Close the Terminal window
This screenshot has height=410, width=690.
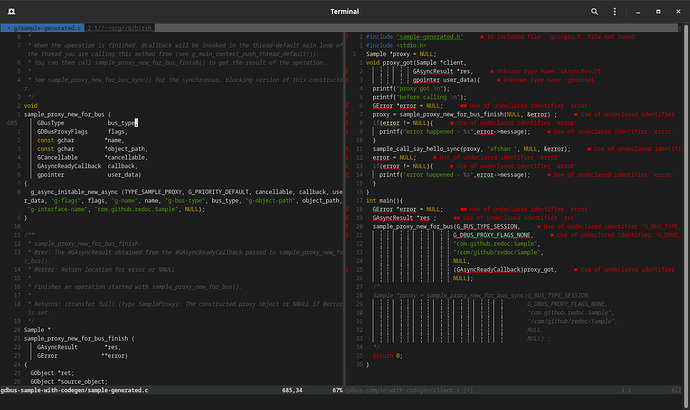[678, 11]
